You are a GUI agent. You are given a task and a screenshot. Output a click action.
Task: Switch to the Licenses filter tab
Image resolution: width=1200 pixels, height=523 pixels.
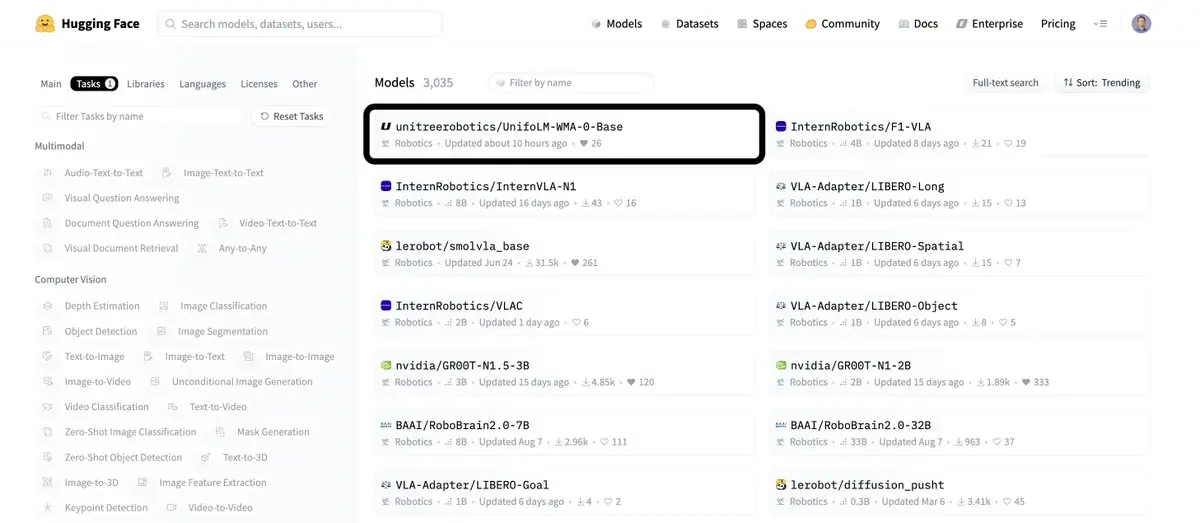259,84
